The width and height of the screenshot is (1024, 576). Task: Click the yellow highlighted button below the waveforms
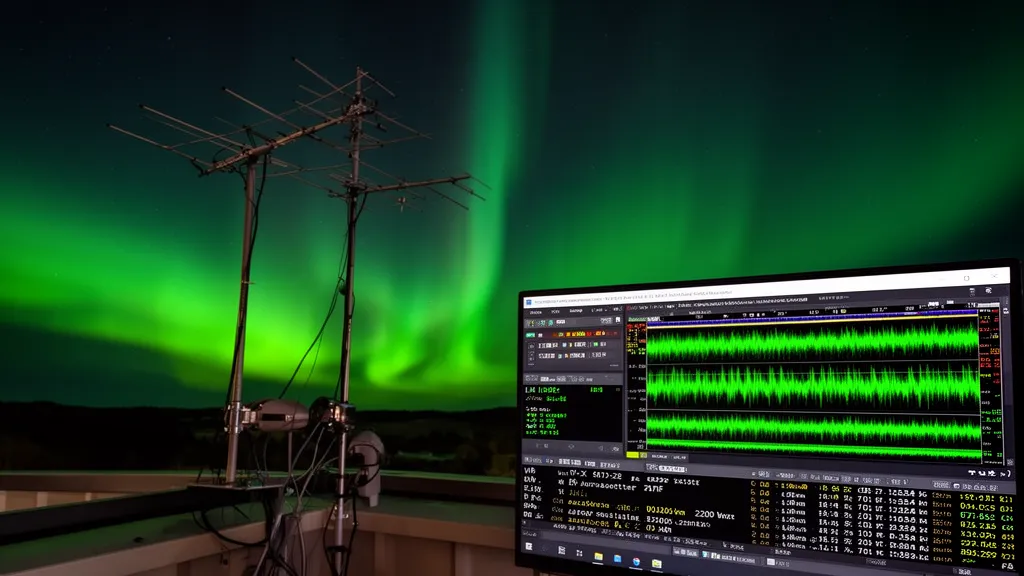(x=632, y=455)
